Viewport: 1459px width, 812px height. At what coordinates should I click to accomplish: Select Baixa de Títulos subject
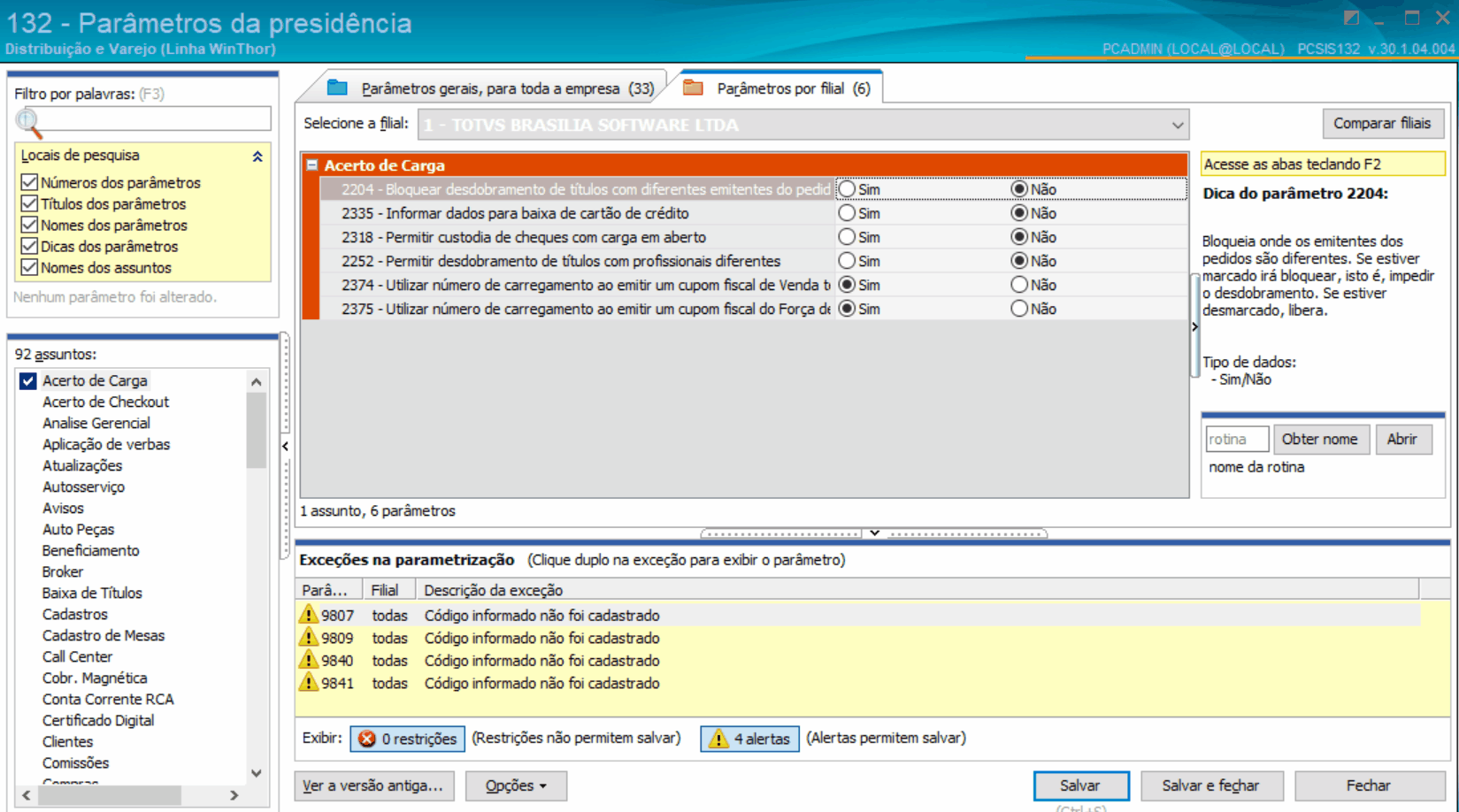click(x=92, y=593)
